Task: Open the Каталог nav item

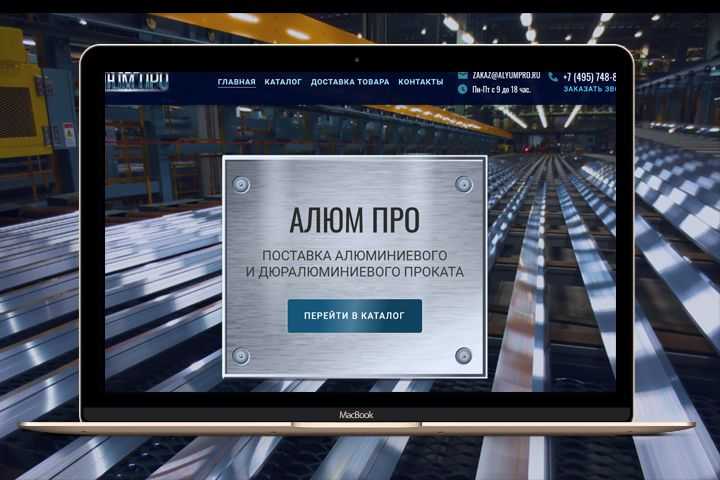Action: (283, 82)
